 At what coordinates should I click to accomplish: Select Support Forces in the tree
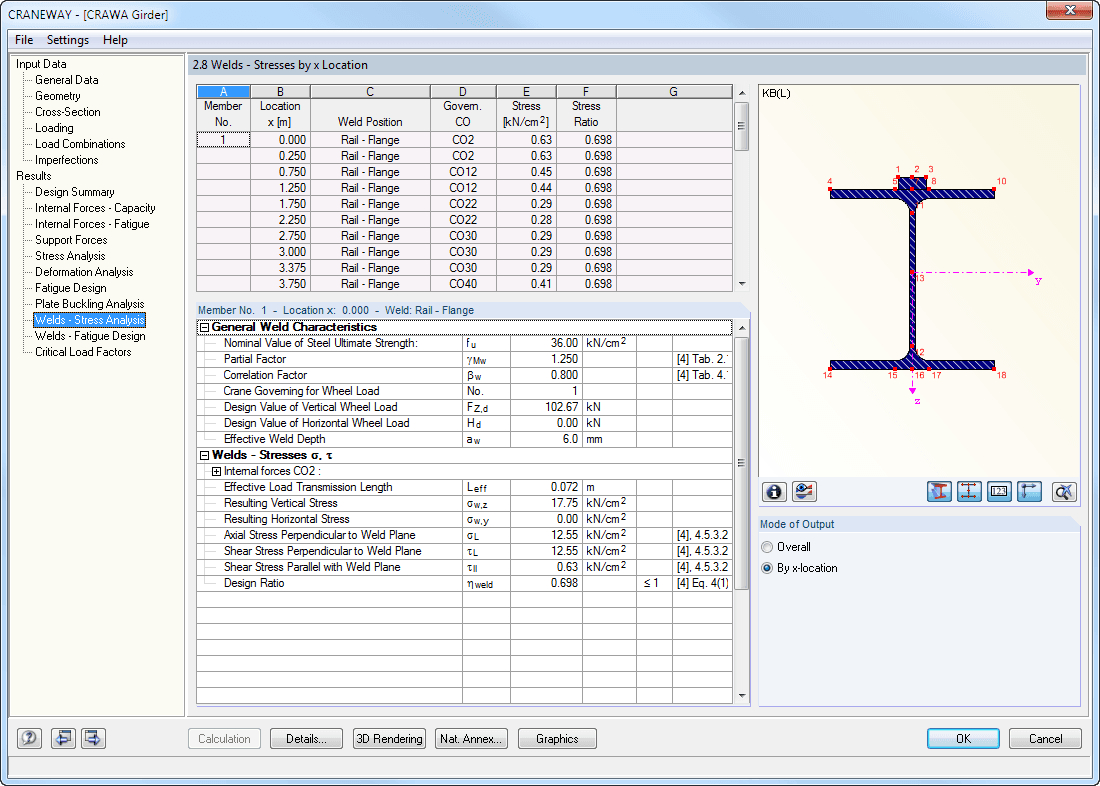[71, 240]
